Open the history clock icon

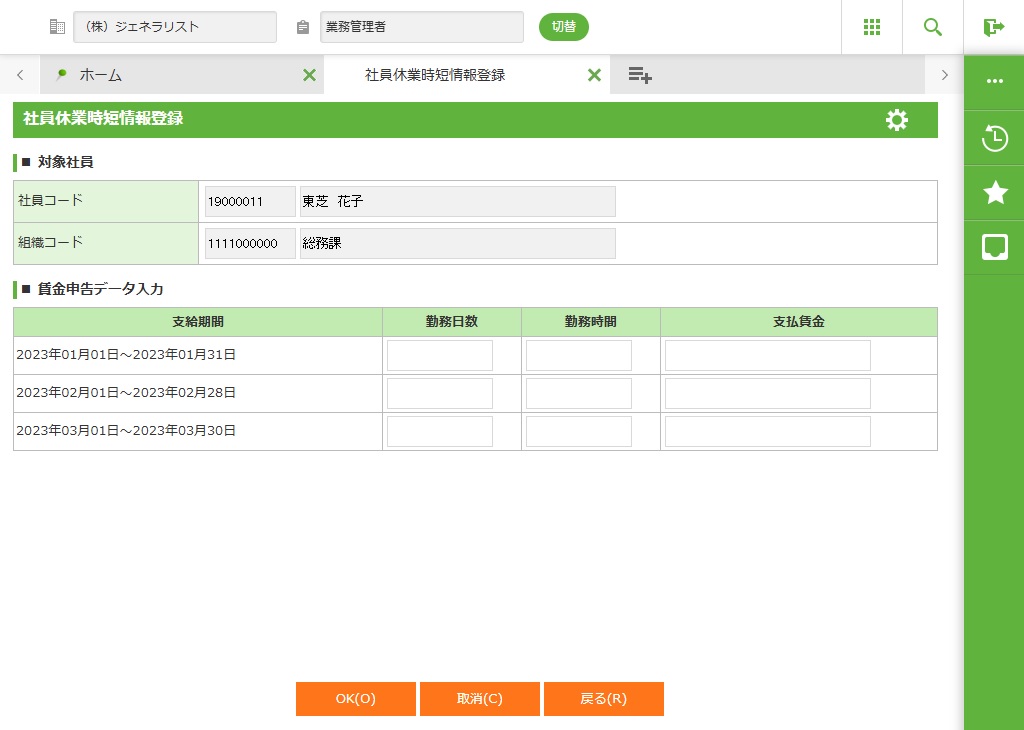[x=994, y=138]
